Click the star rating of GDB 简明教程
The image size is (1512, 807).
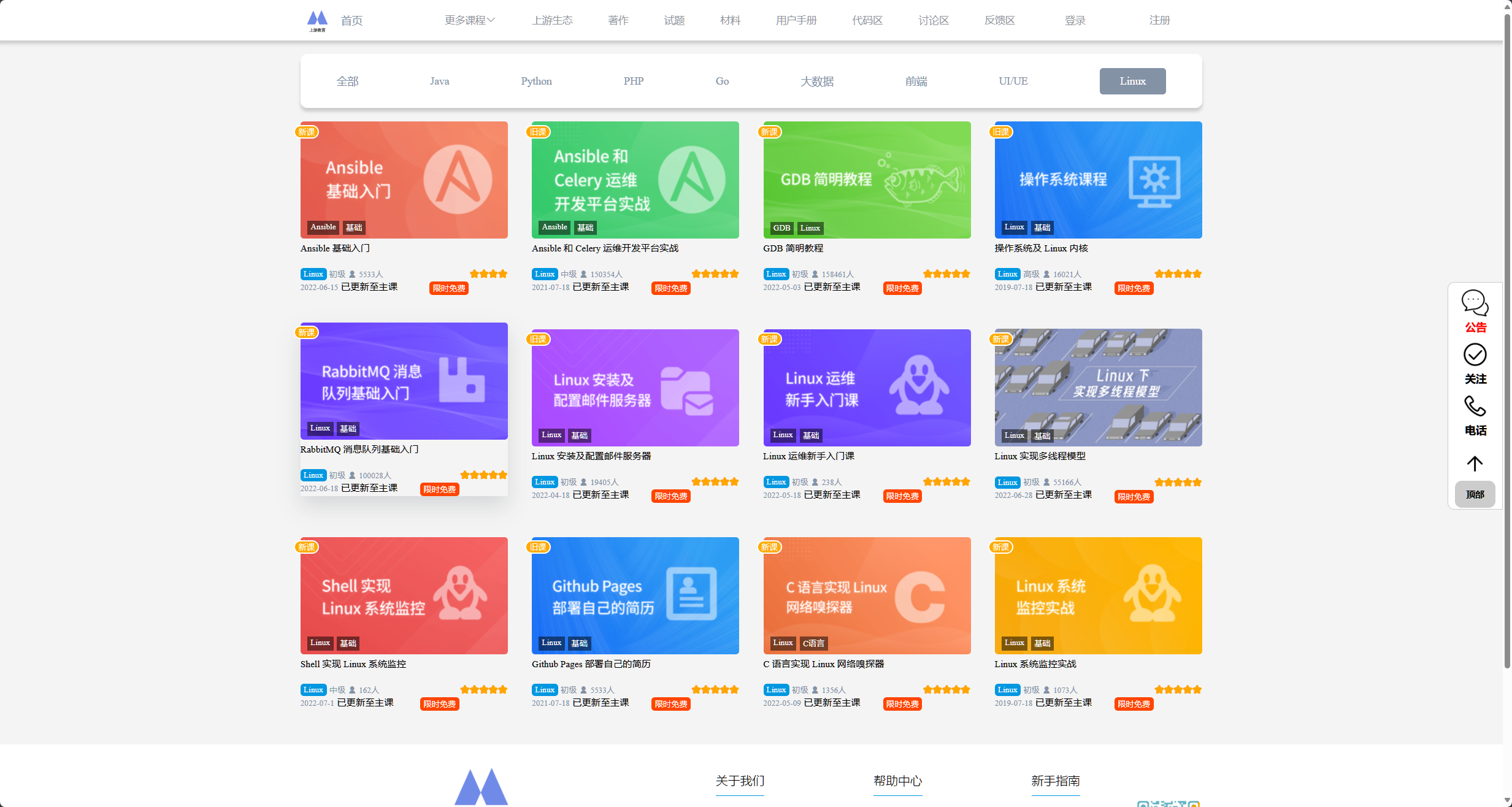coord(946,273)
